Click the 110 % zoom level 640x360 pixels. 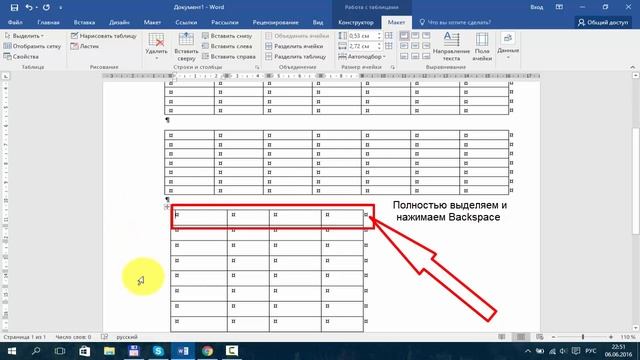click(x=628, y=337)
